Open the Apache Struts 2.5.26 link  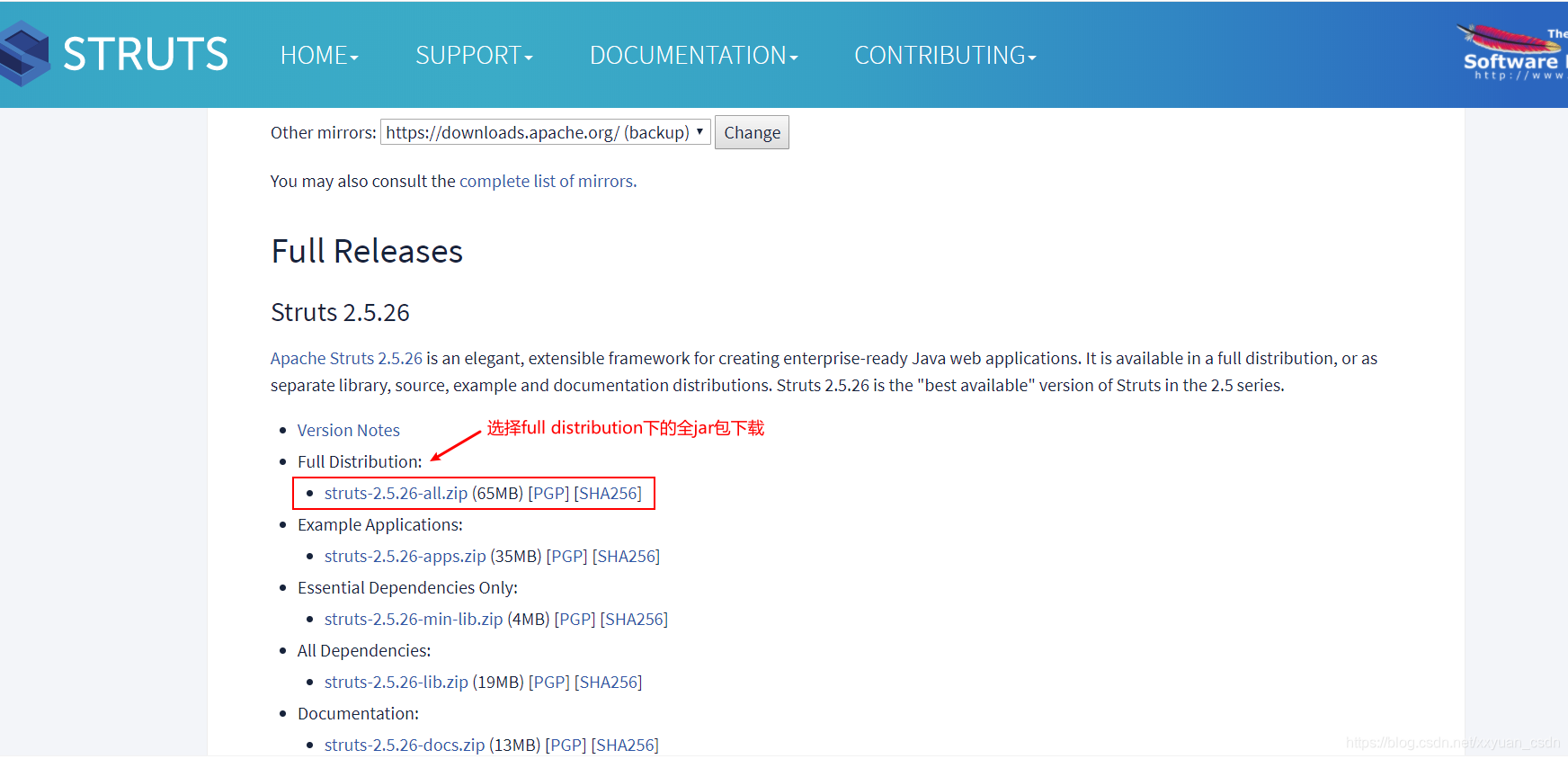[x=346, y=358]
